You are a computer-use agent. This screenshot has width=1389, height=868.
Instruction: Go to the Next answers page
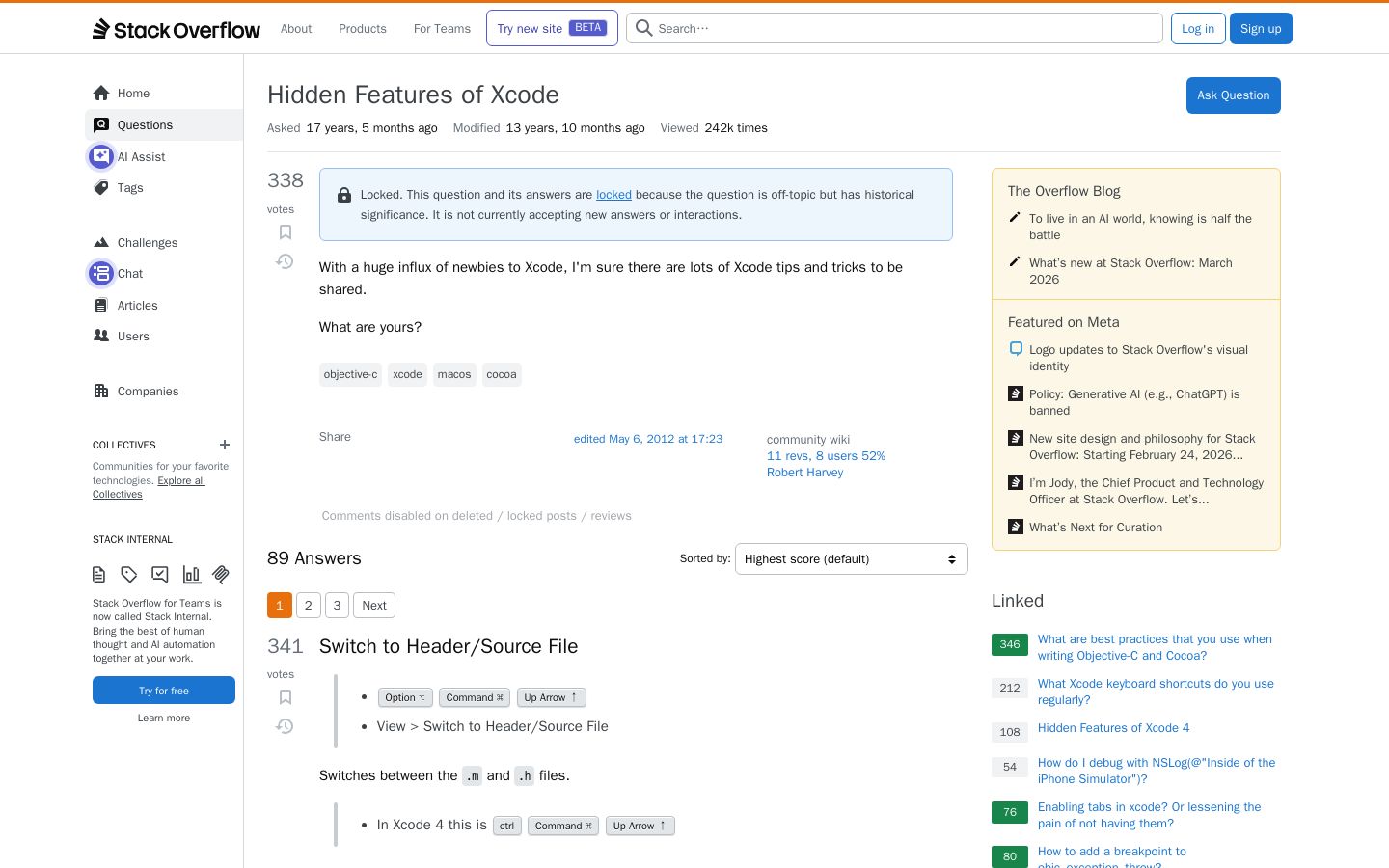coord(374,606)
